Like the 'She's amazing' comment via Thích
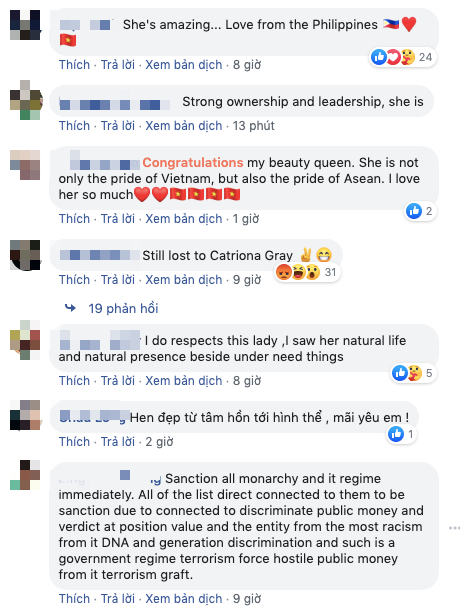Screen dimensions: 460x616 [x=74, y=64]
